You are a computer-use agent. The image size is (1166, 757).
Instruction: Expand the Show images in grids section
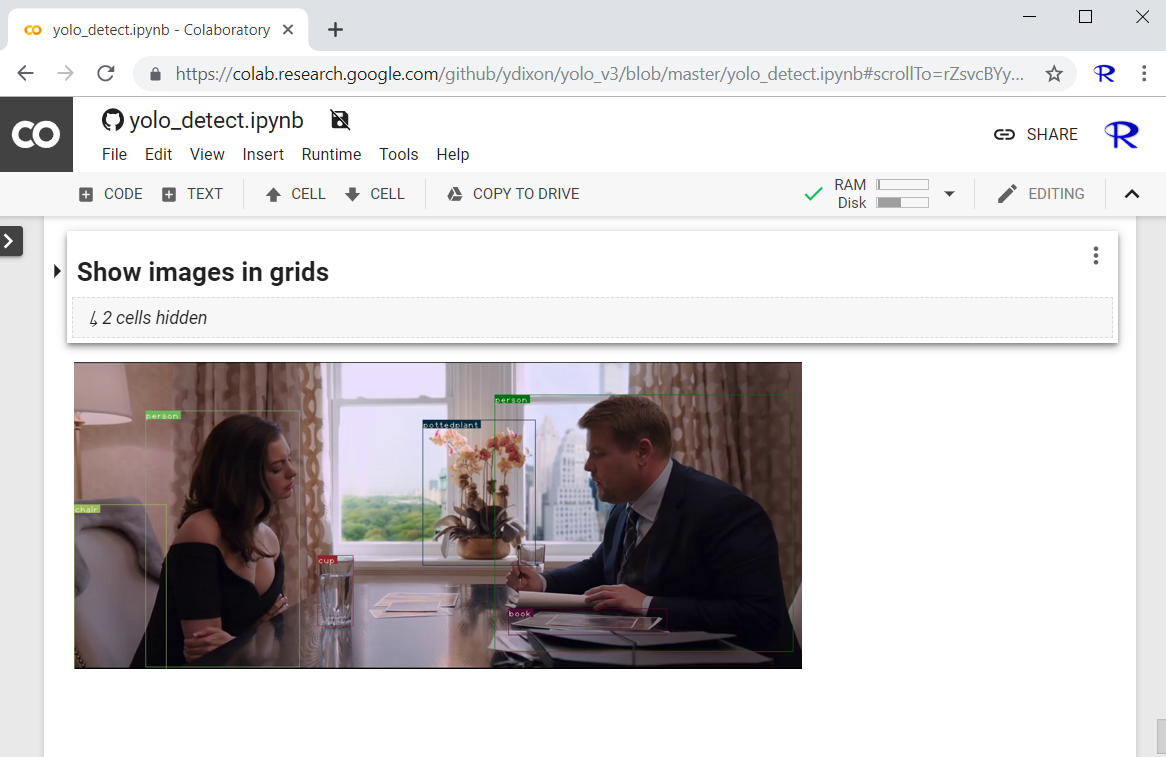point(57,271)
